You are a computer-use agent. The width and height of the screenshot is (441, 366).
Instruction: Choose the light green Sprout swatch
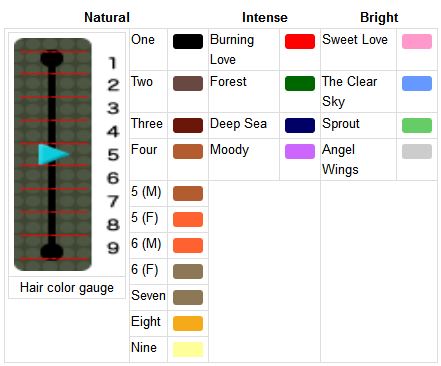click(417, 126)
